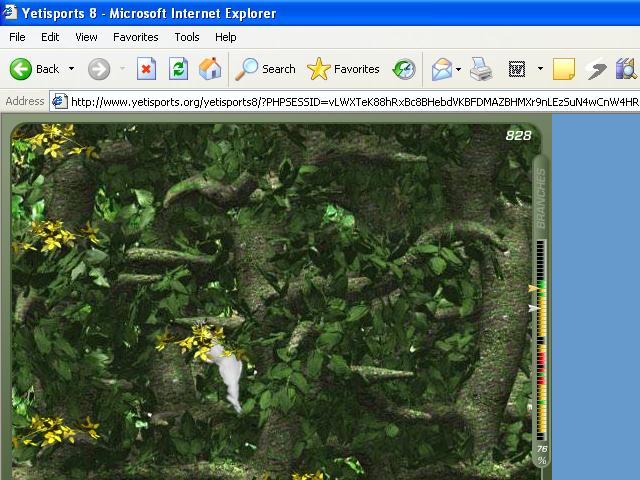The image size is (640, 480).
Task: Print the page with the printer icon
Action: (x=481, y=69)
